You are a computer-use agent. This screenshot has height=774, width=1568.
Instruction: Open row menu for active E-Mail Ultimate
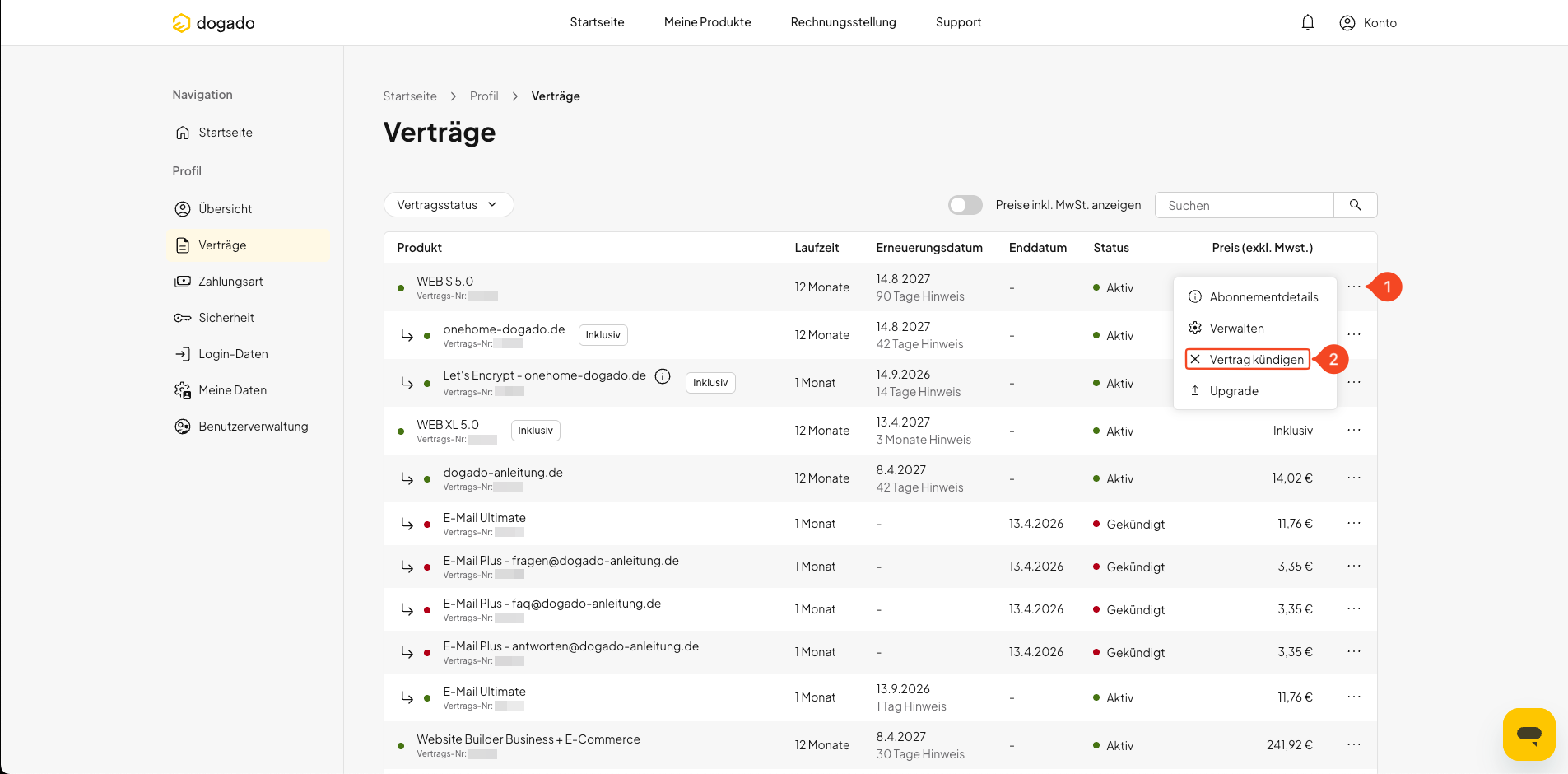coord(1354,697)
